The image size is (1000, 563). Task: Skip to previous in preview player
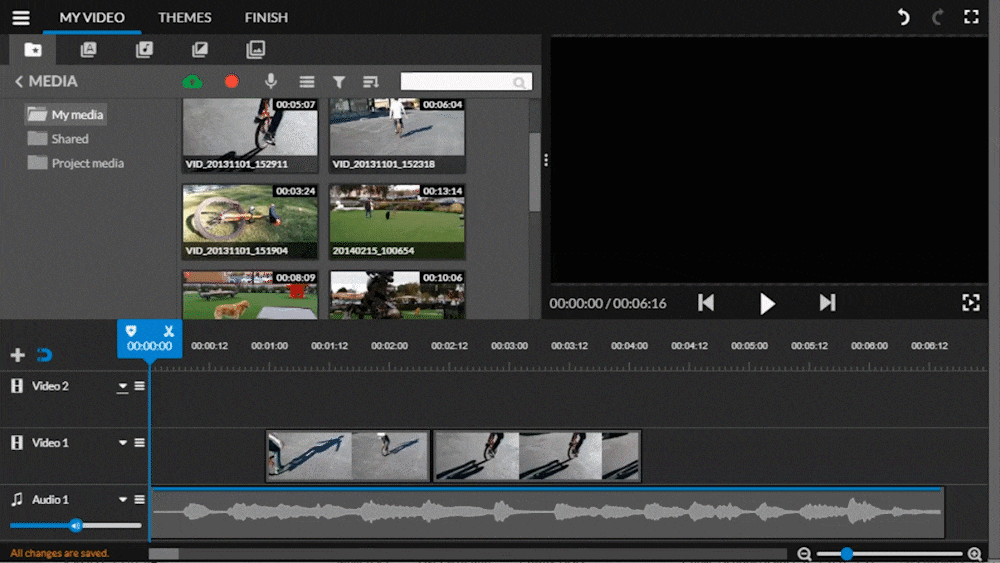pyautogui.click(x=706, y=302)
